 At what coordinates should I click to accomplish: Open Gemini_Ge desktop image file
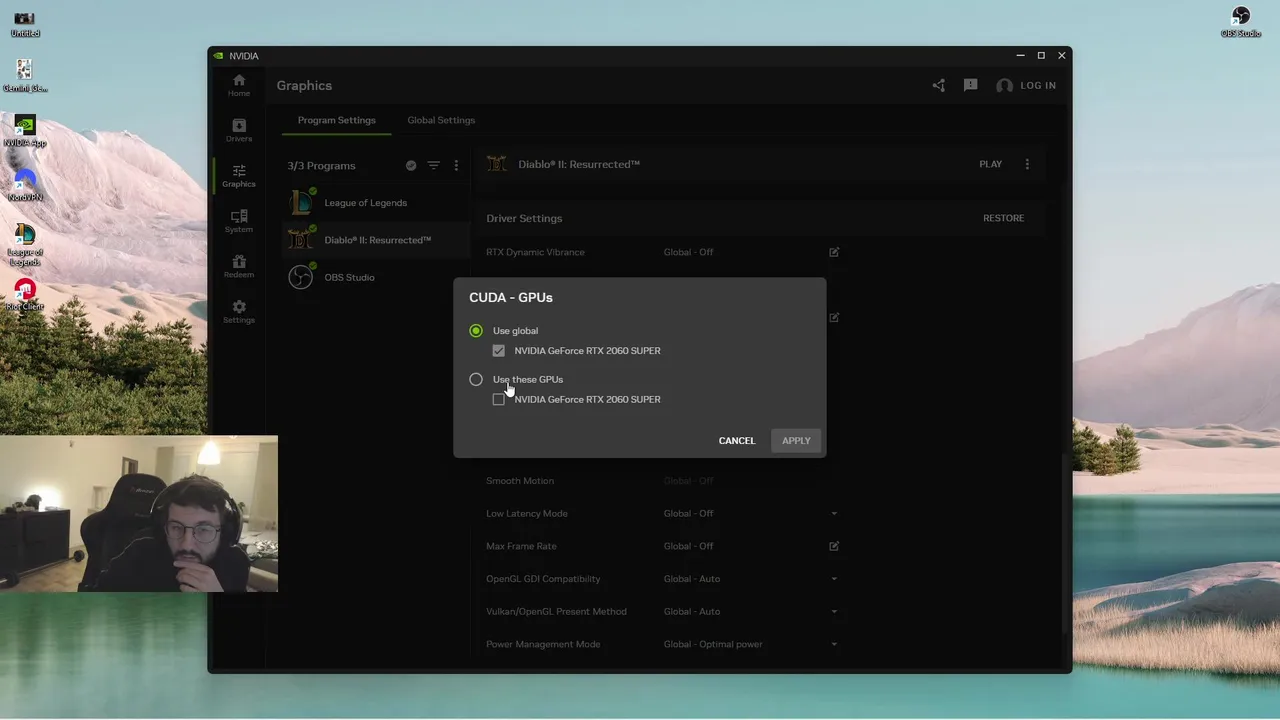point(25,76)
